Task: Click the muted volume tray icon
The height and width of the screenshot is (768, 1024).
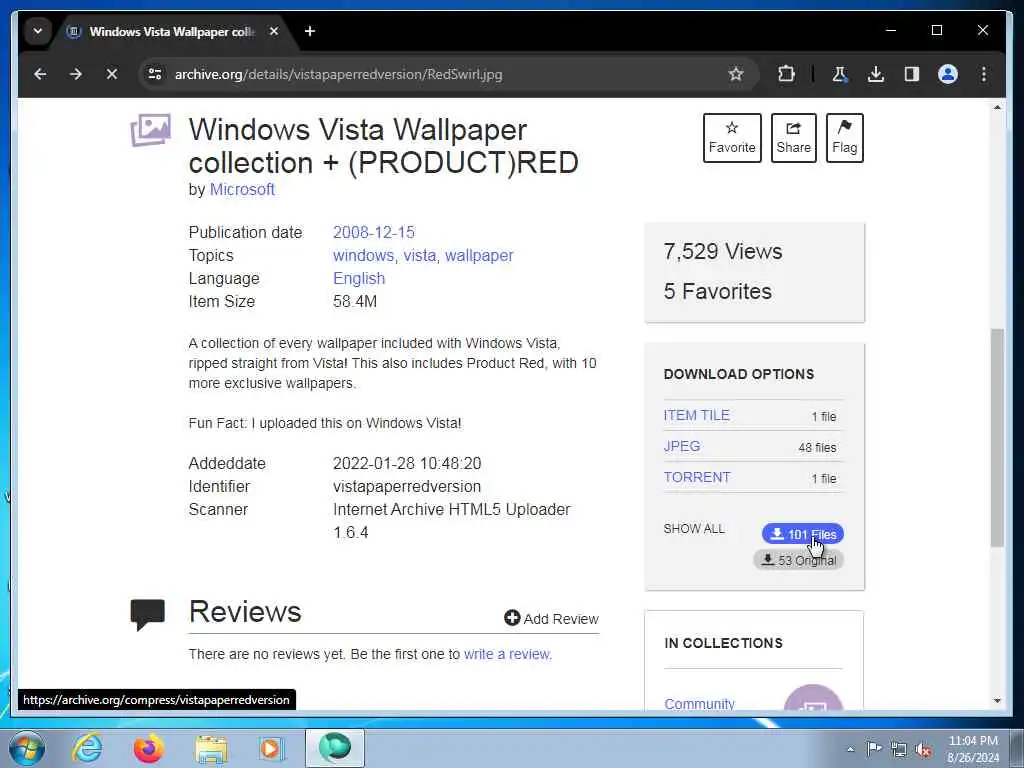Action: pyautogui.click(x=923, y=749)
